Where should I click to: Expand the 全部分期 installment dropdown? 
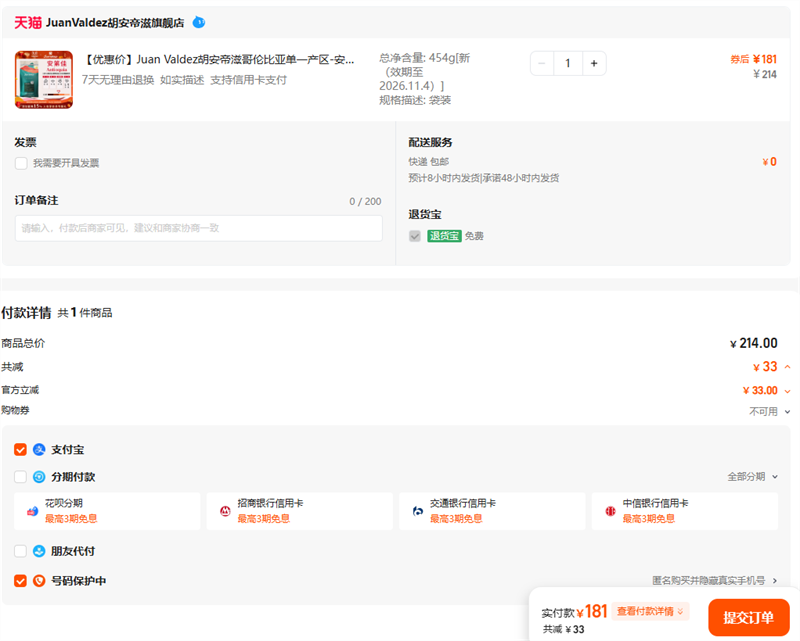(x=751, y=477)
